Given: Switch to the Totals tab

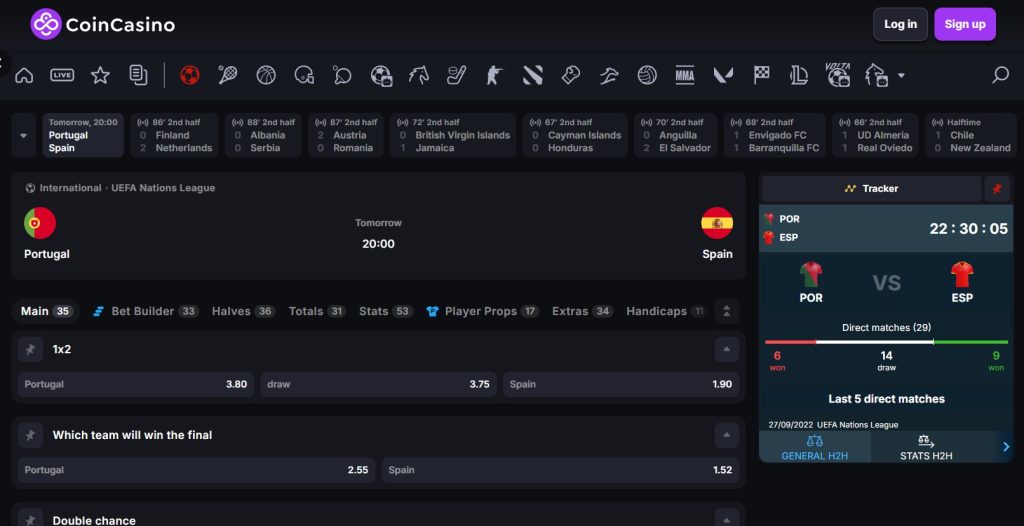Looking at the screenshot, I should (317, 311).
